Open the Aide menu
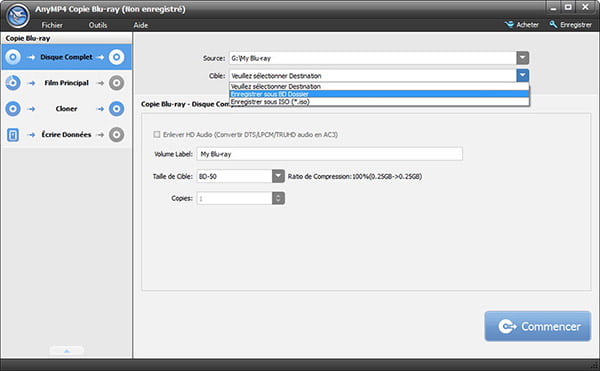This screenshot has height=371, width=600. (x=141, y=25)
